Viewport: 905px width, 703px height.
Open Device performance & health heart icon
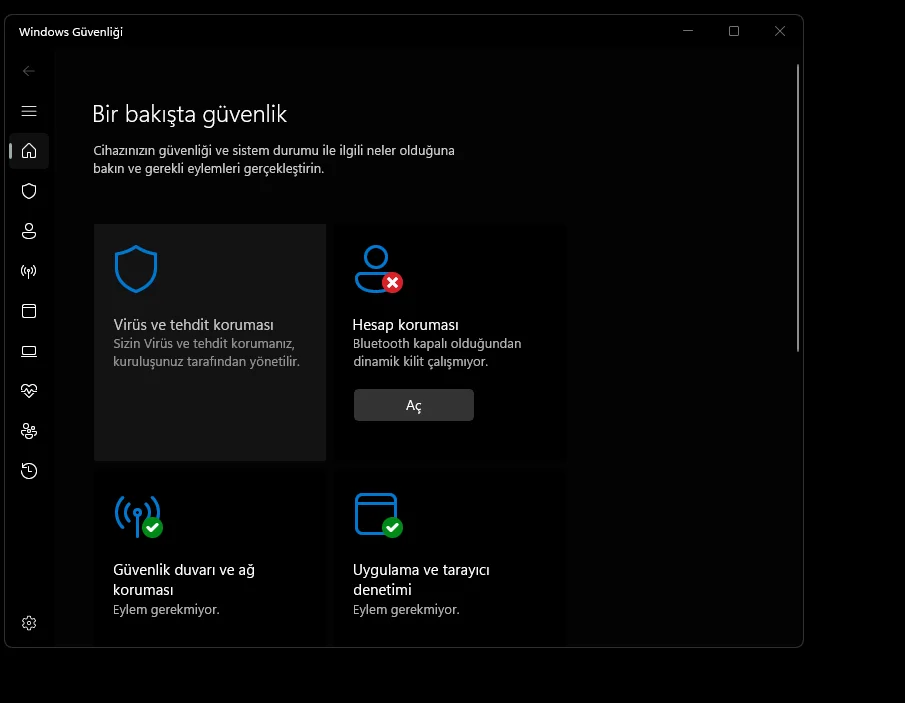point(29,391)
